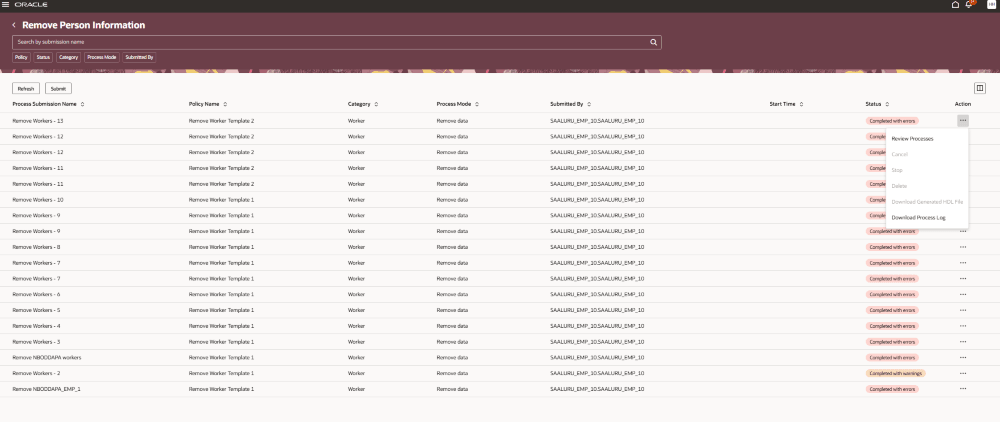Select the Cancel menu entry
The image size is (1000, 422).
point(927,154)
